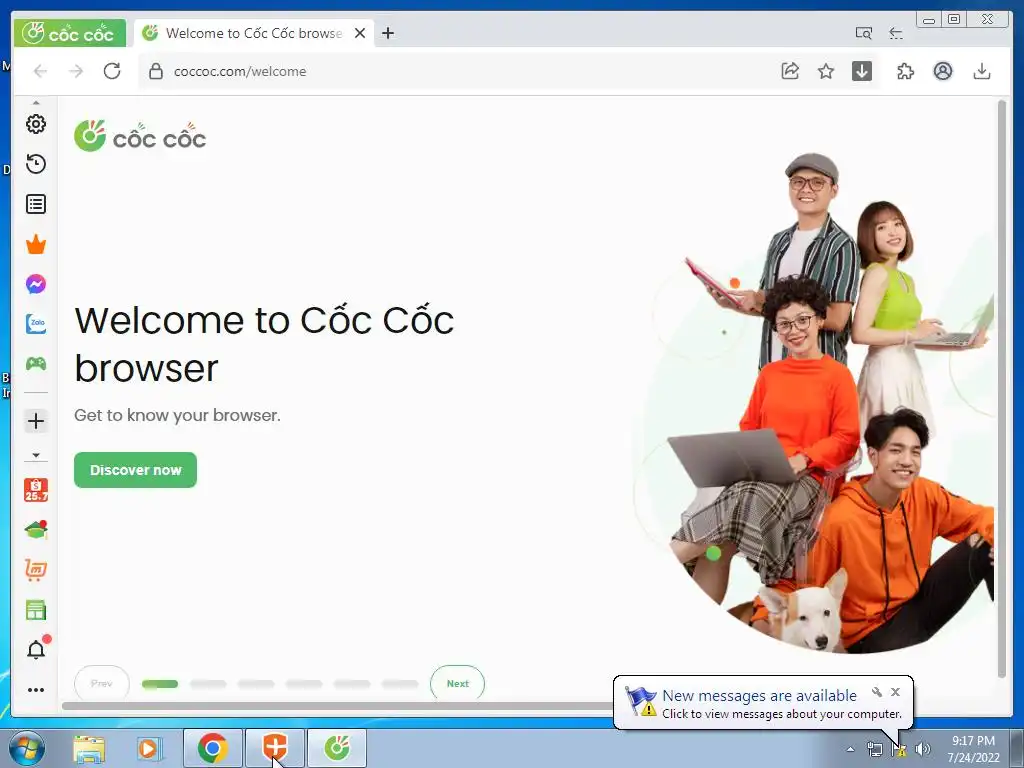This screenshot has width=1024, height=768.
Task: Click the text Get to know your browser.
Action: click(x=177, y=415)
